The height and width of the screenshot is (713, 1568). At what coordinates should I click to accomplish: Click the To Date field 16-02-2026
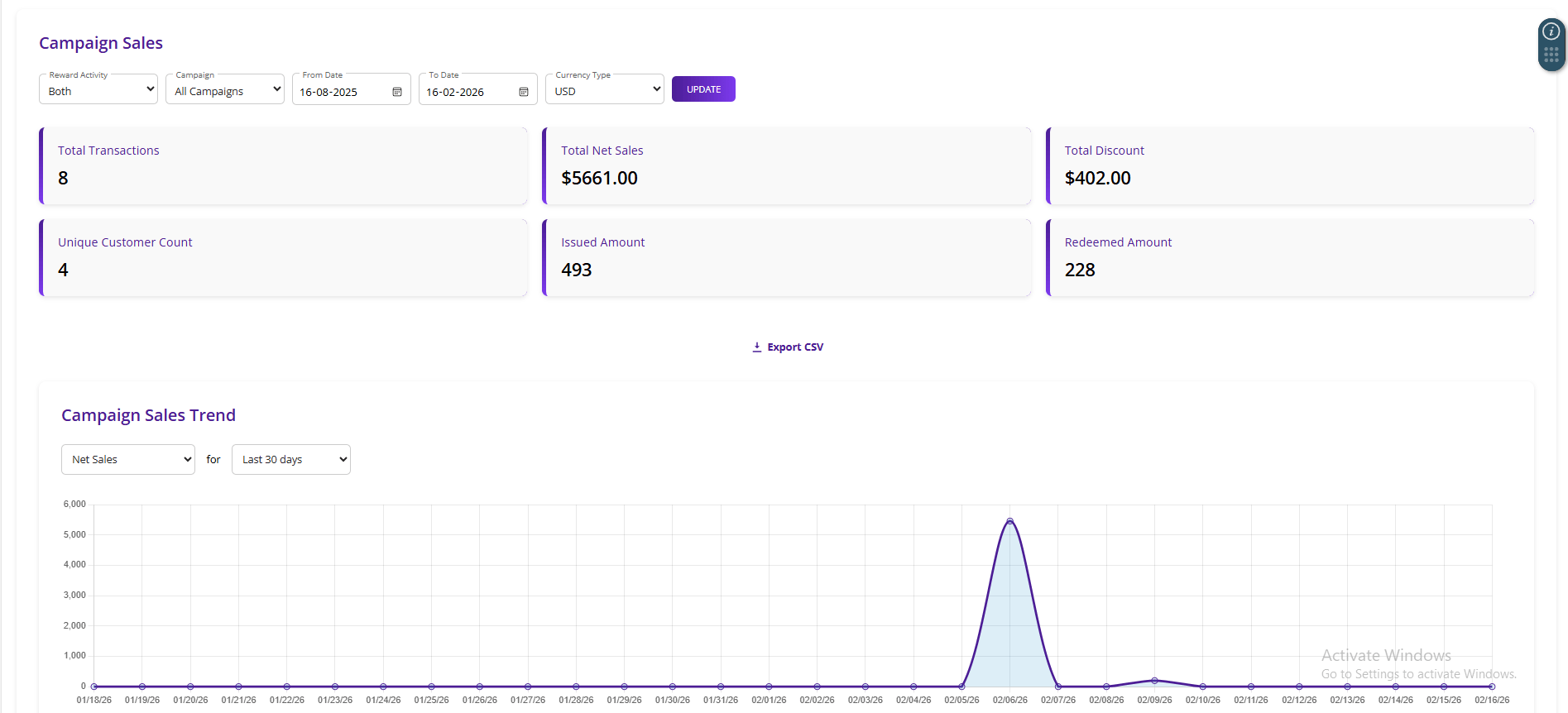point(466,92)
